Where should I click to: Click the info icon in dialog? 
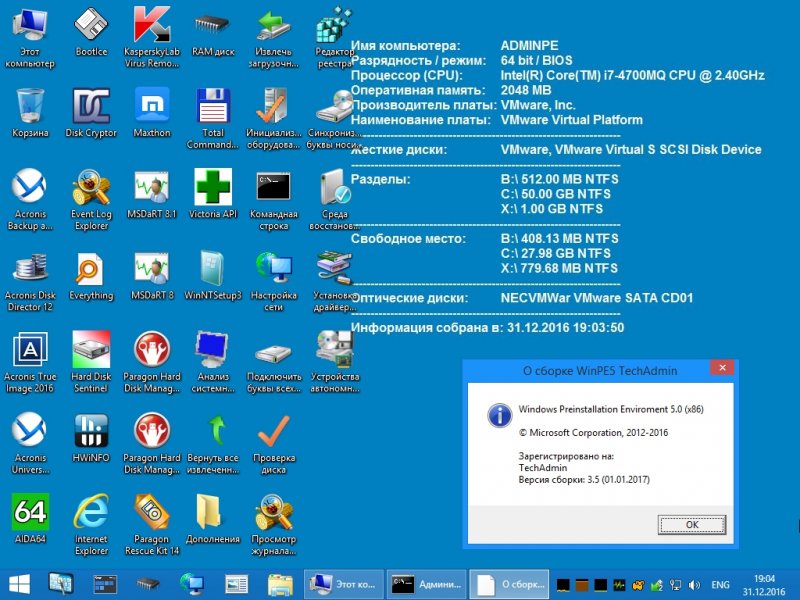[499, 415]
